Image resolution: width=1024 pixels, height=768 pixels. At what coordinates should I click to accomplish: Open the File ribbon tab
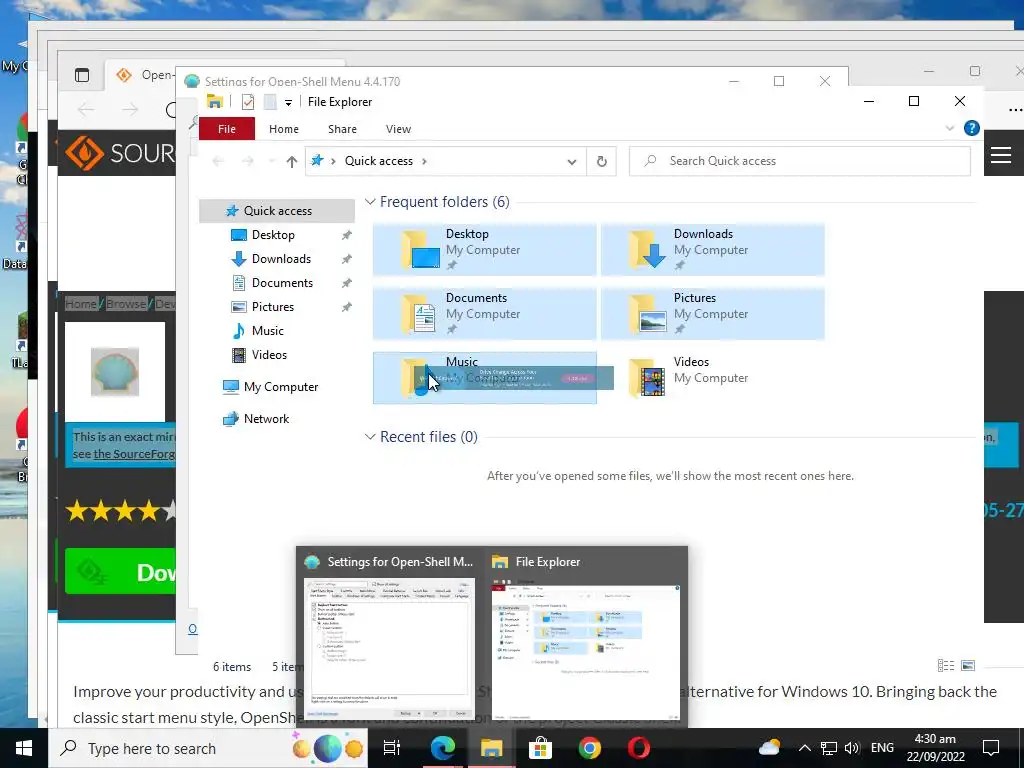227,129
